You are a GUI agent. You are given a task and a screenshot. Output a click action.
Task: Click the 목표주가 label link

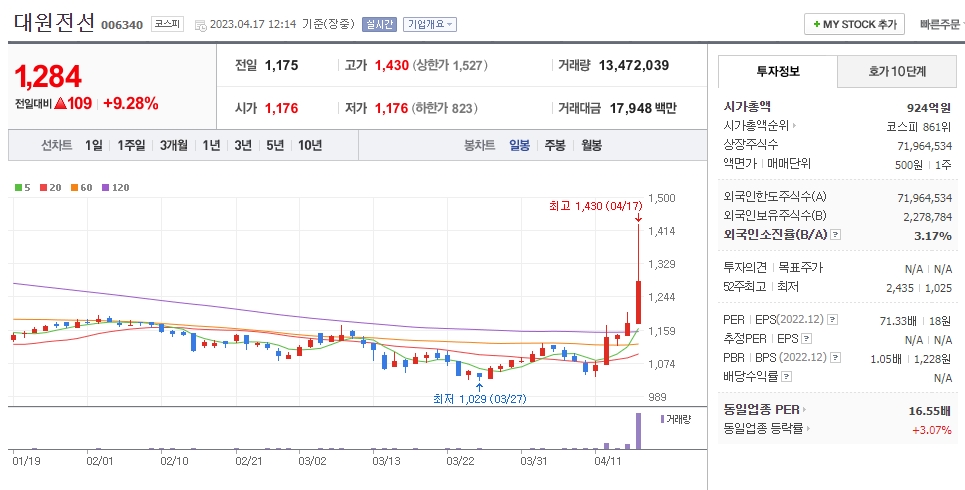(801, 268)
